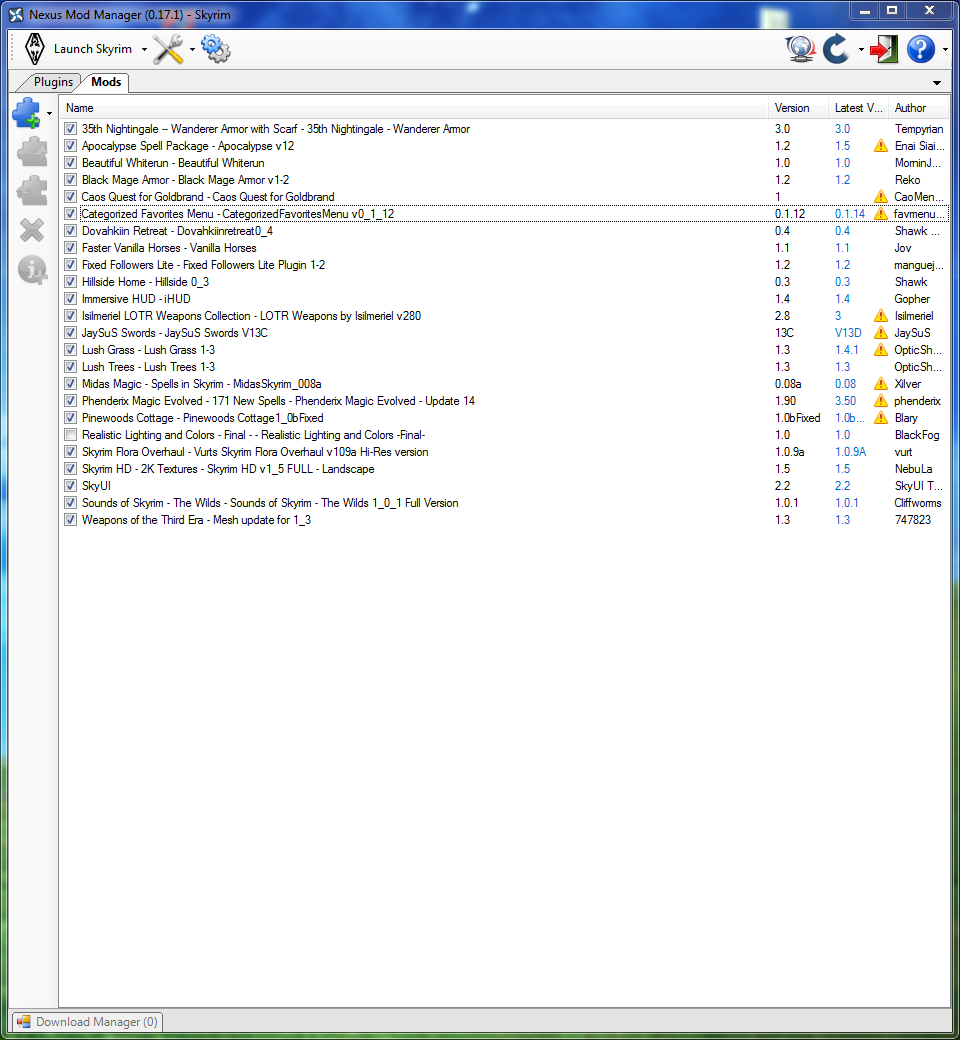Expand the tools icon dropdown arrow

click(x=192, y=50)
